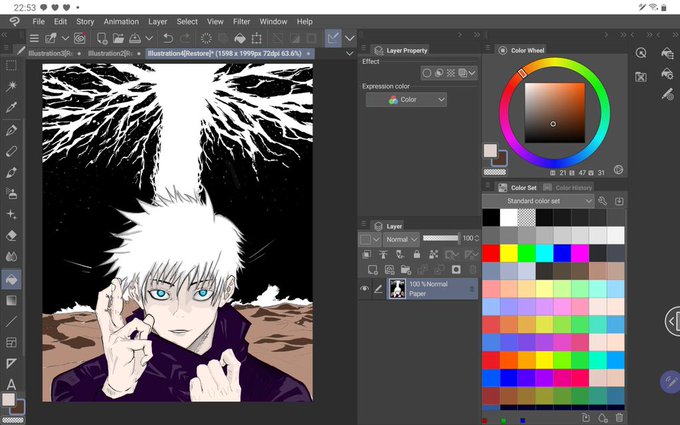Select the Paper layer row
The height and width of the screenshot is (425, 680).
click(432, 288)
